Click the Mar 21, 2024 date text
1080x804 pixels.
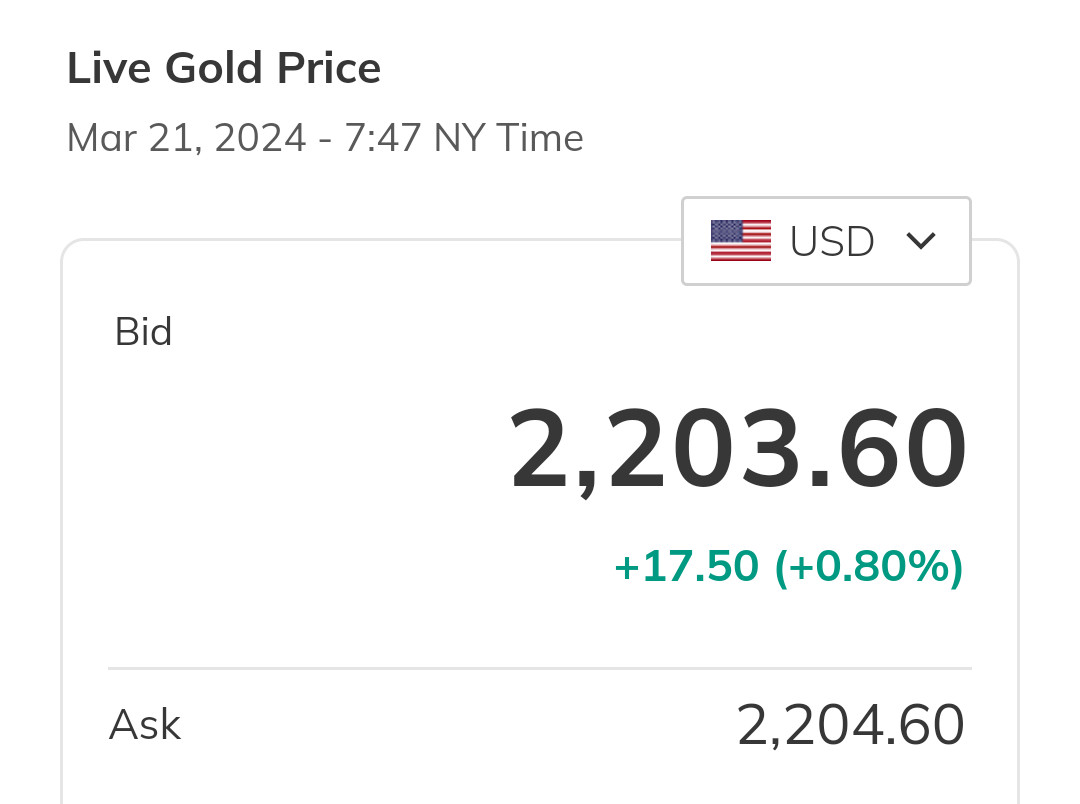pyautogui.click(x=186, y=138)
